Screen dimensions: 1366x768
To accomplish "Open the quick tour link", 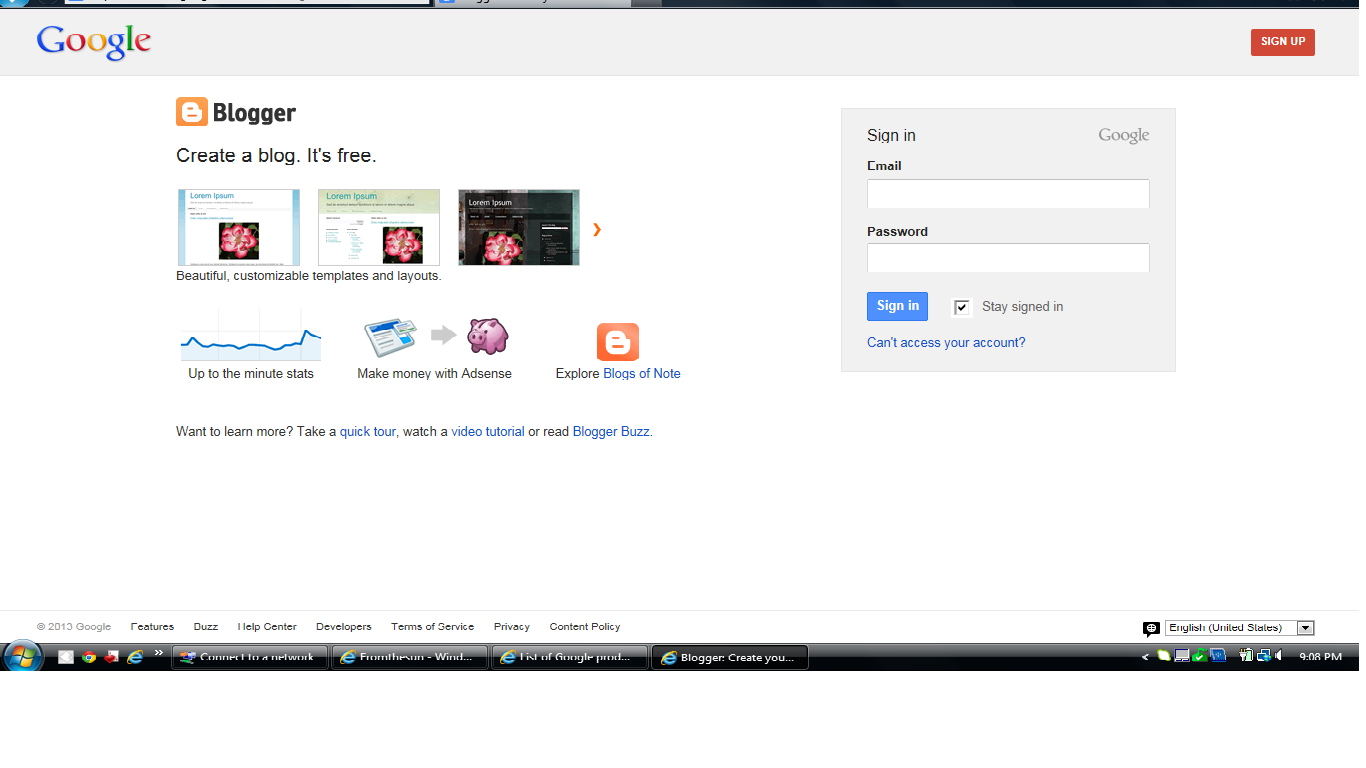I will tap(368, 432).
